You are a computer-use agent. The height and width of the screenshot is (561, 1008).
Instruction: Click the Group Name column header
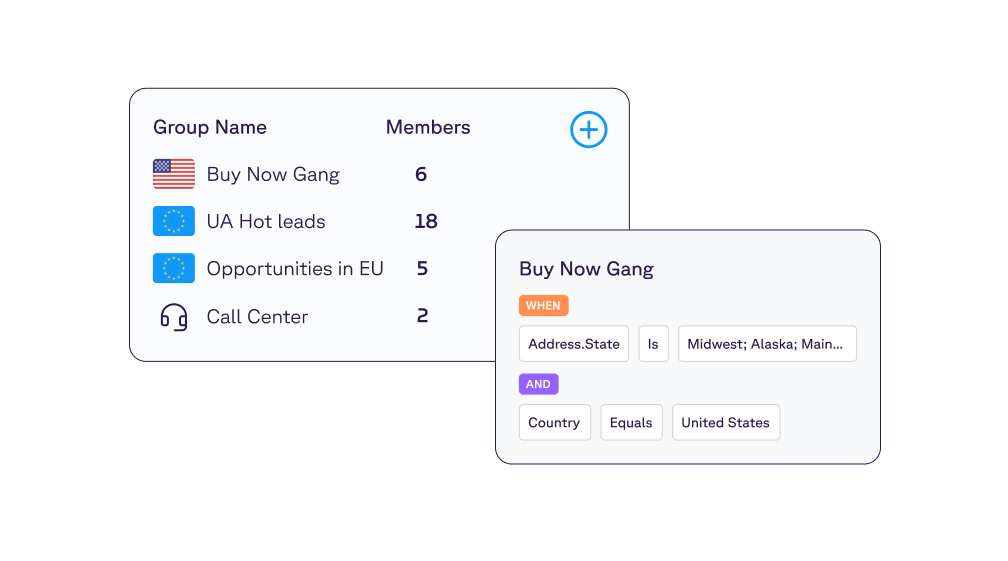[210, 127]
